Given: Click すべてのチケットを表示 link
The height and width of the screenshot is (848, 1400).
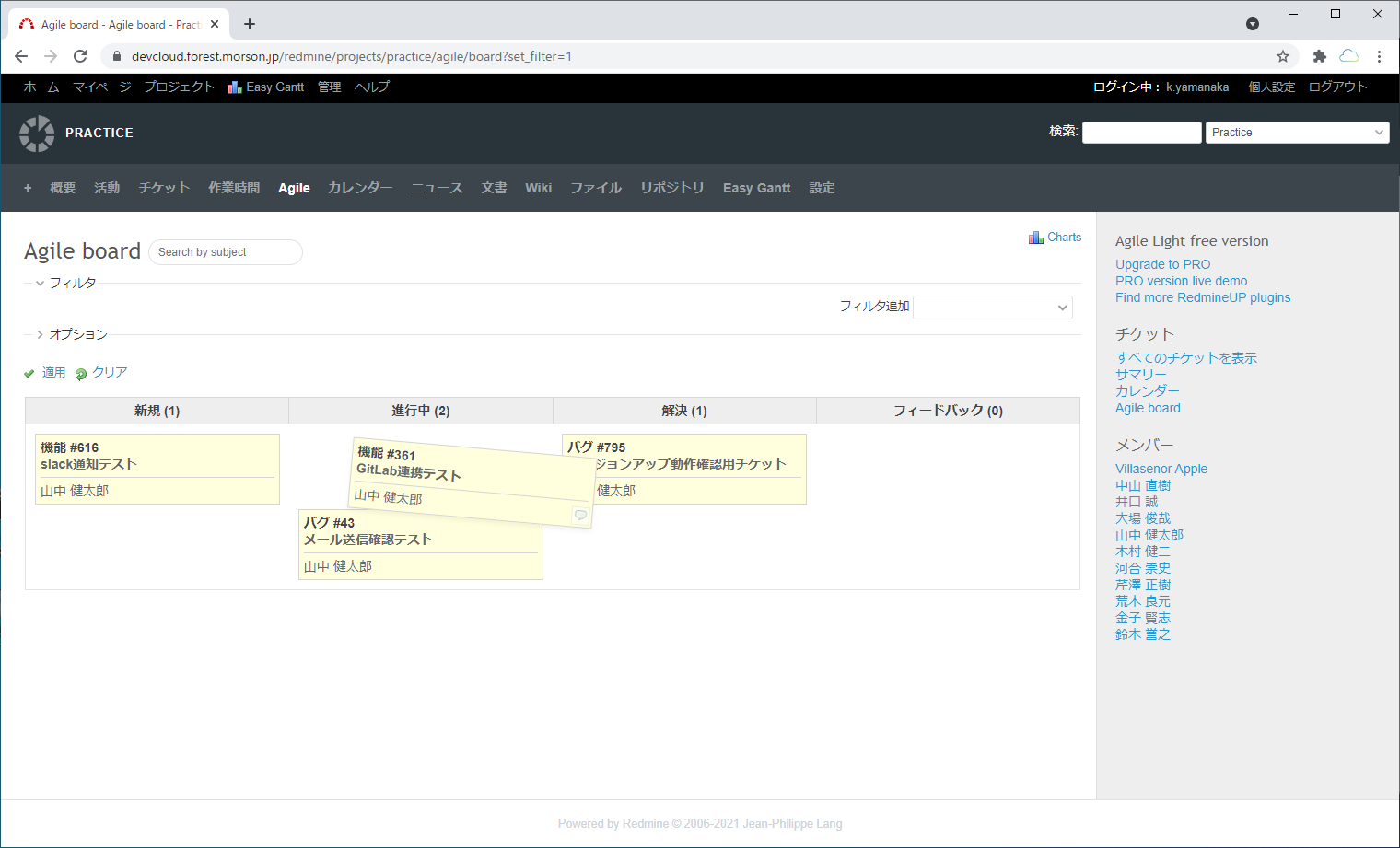Looking at the screenshot, I should point(1185,358).
